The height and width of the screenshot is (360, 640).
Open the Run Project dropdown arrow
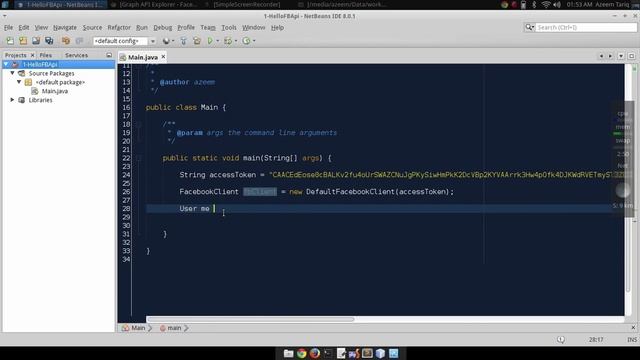coord(218,41)
